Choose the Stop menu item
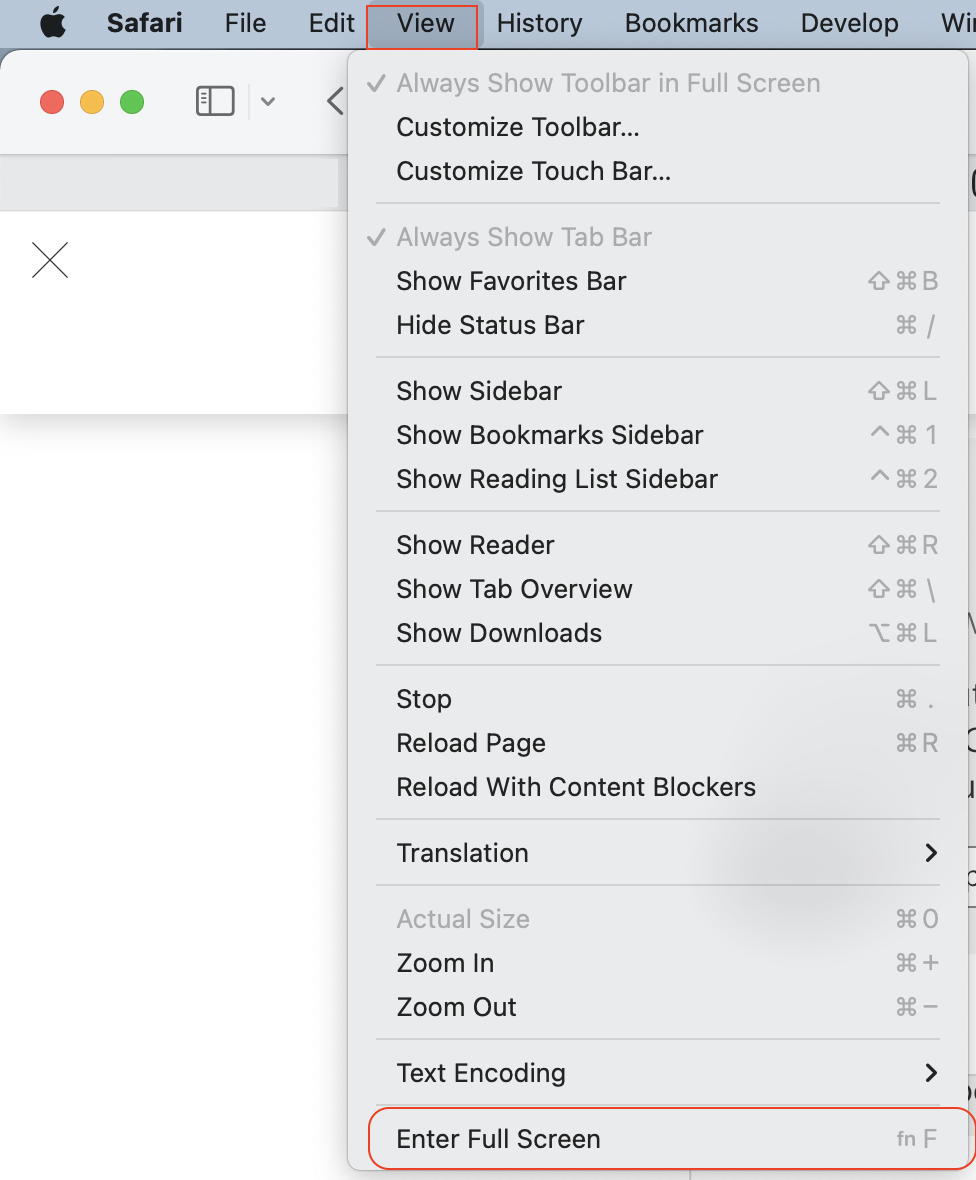This screenshot has width=976, height=1180. click(x=658, y=699)
